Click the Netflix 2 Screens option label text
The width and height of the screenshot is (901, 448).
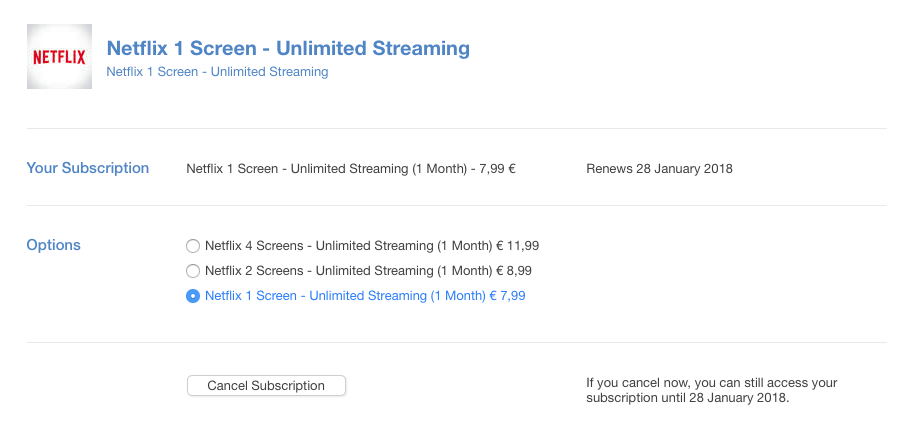click(335, 270)
